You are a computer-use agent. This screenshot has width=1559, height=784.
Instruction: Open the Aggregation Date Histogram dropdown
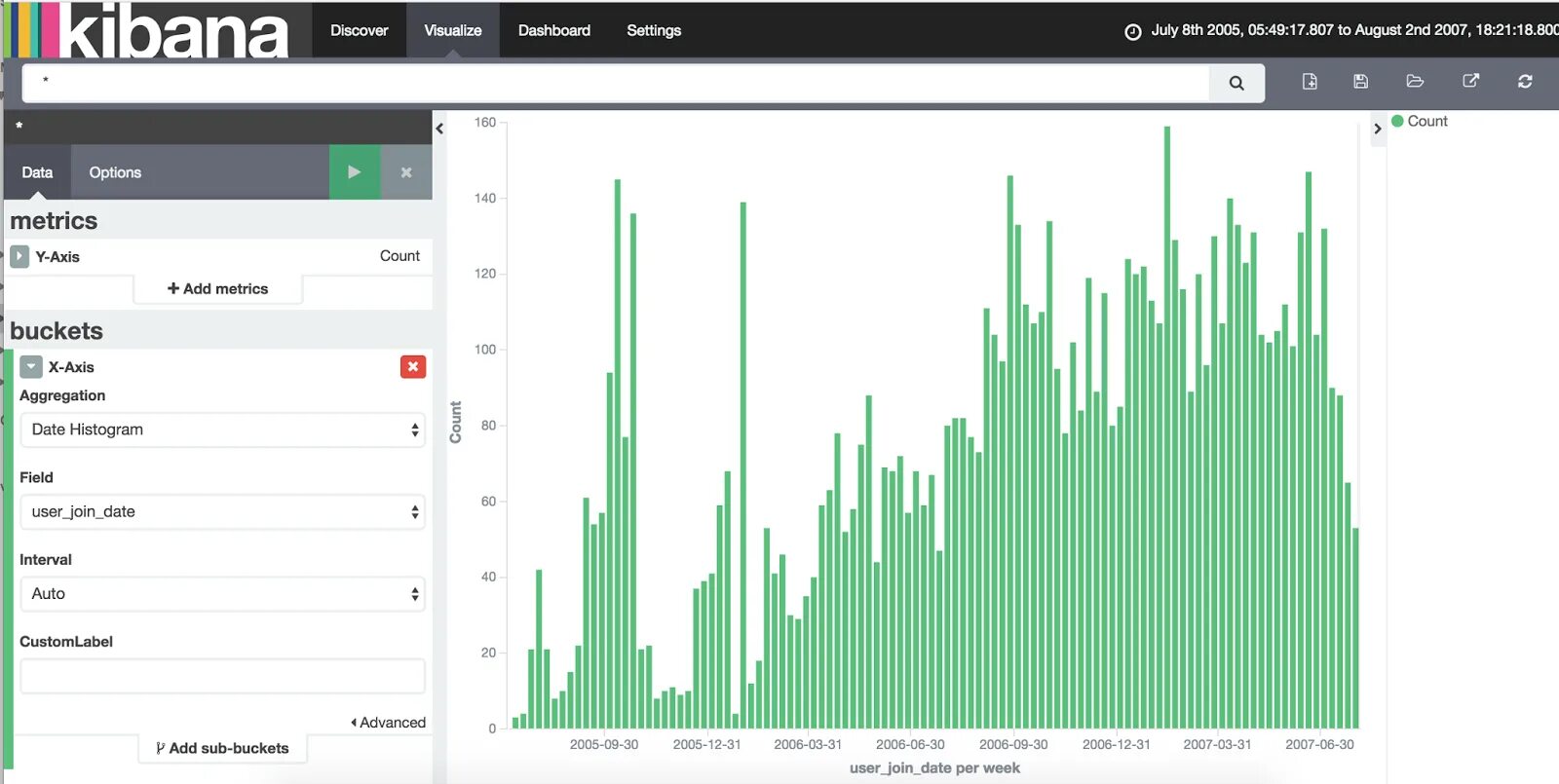(x=222, y=429)
